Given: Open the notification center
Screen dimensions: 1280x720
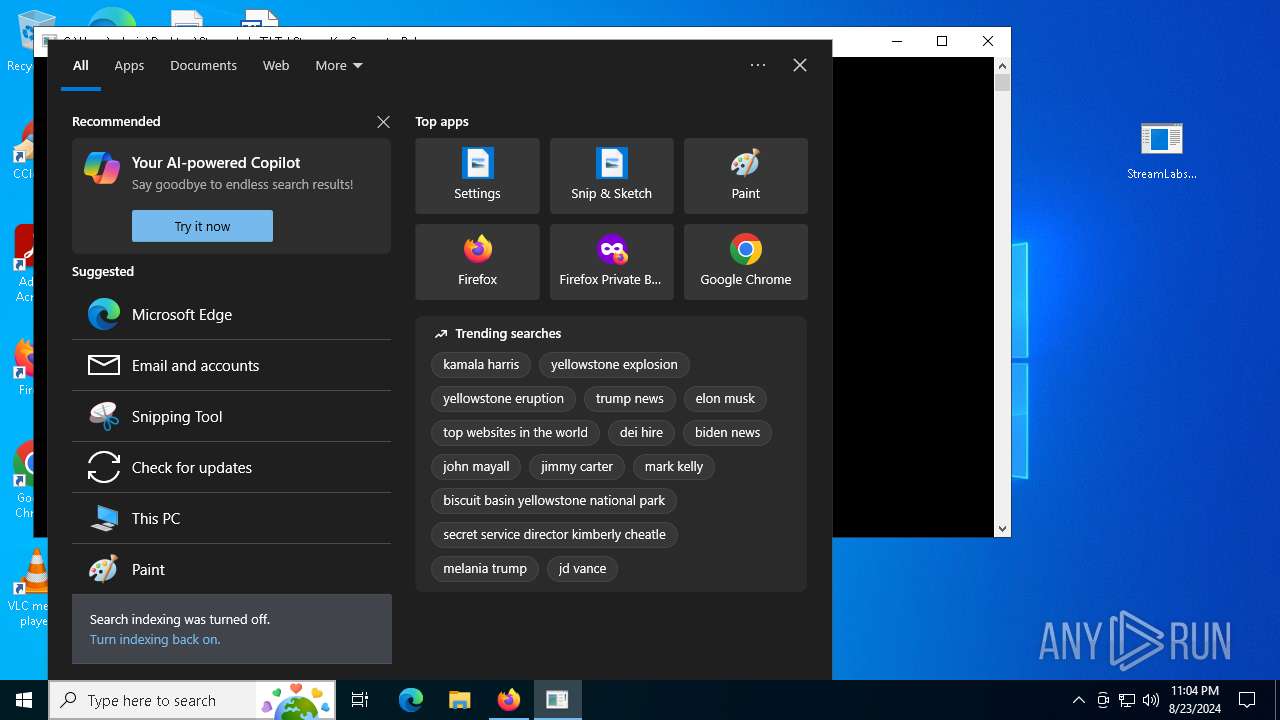Looking at the screenshot, I should click(x=1247, y=700).
